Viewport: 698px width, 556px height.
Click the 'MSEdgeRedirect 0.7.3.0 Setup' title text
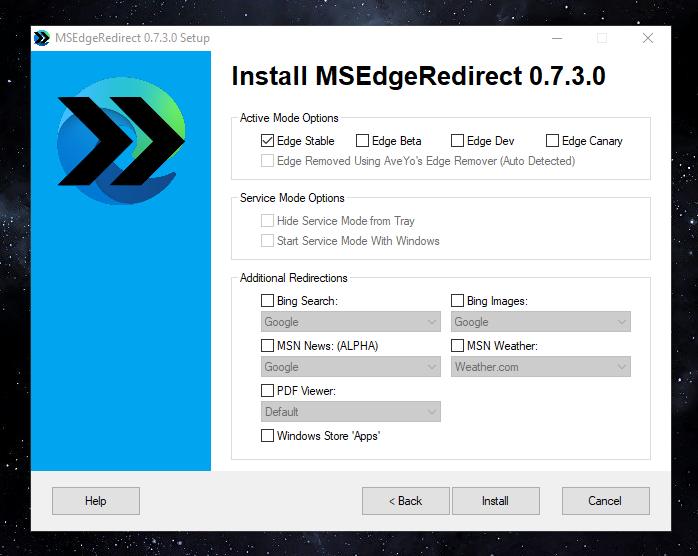[132, 38]
